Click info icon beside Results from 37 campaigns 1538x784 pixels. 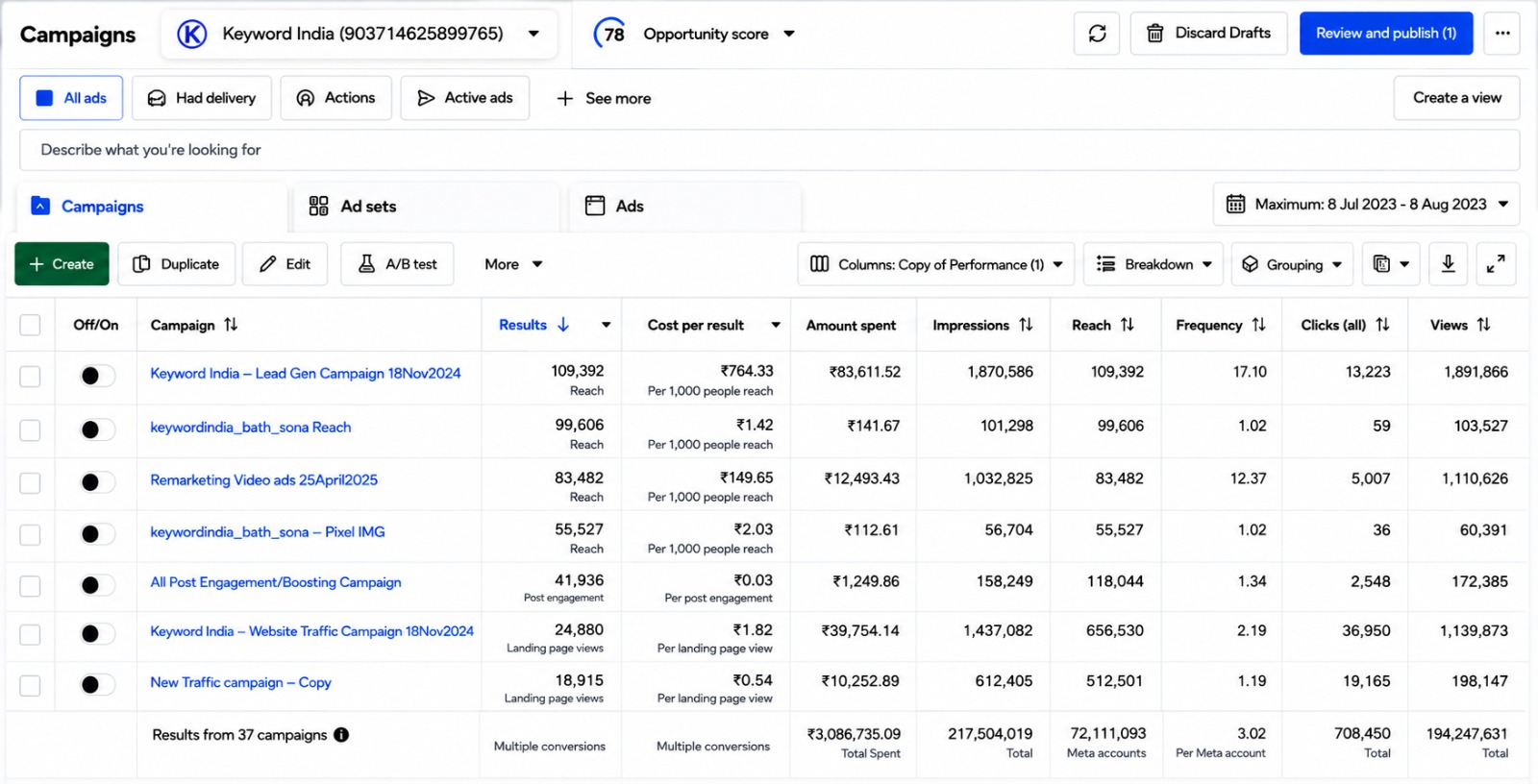pyautogui.click(x=341, y=735)
